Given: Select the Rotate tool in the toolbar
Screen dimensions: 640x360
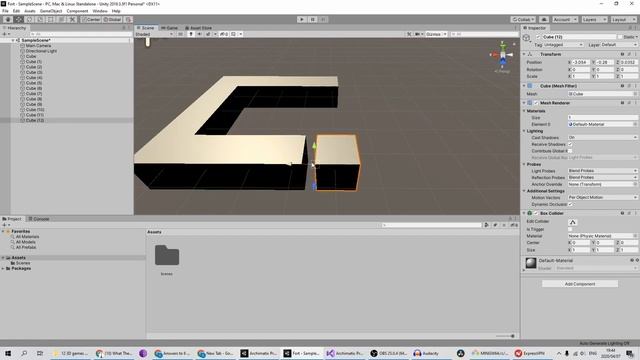Looking at the screenshot, I should (x=29, y=20).
